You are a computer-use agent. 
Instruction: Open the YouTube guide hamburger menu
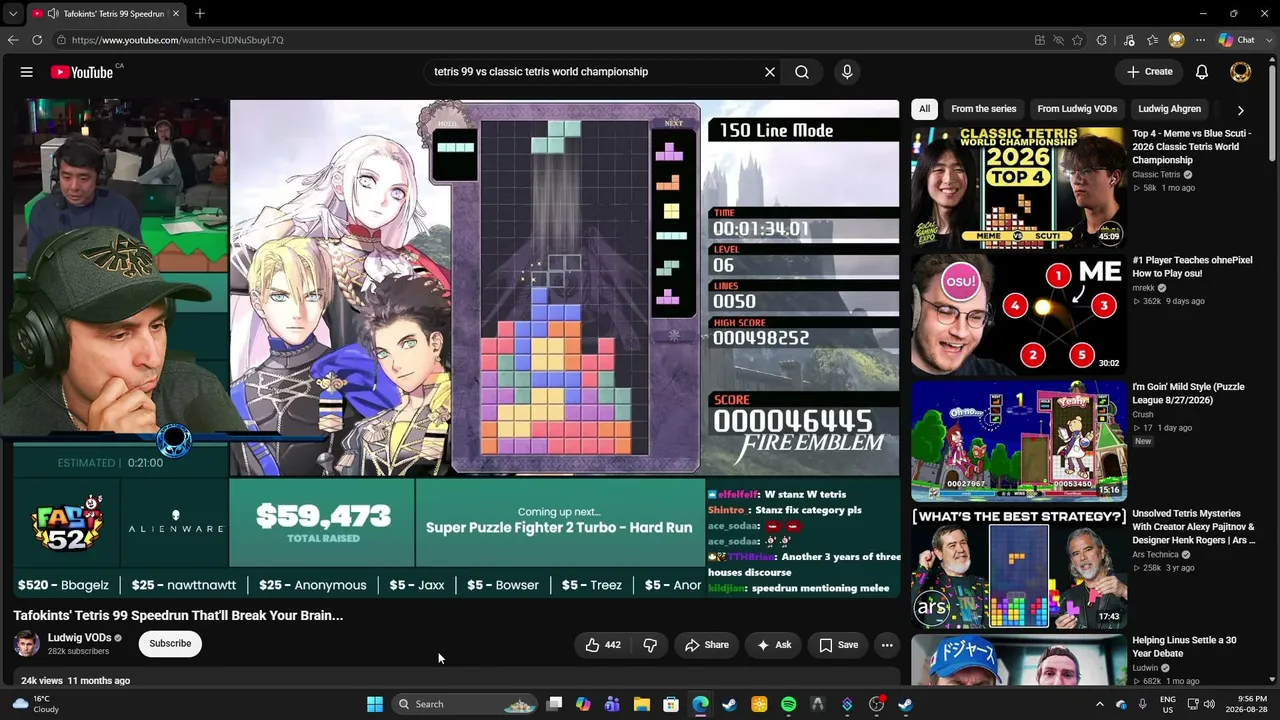pyautogui.click(x=27, y=72)
